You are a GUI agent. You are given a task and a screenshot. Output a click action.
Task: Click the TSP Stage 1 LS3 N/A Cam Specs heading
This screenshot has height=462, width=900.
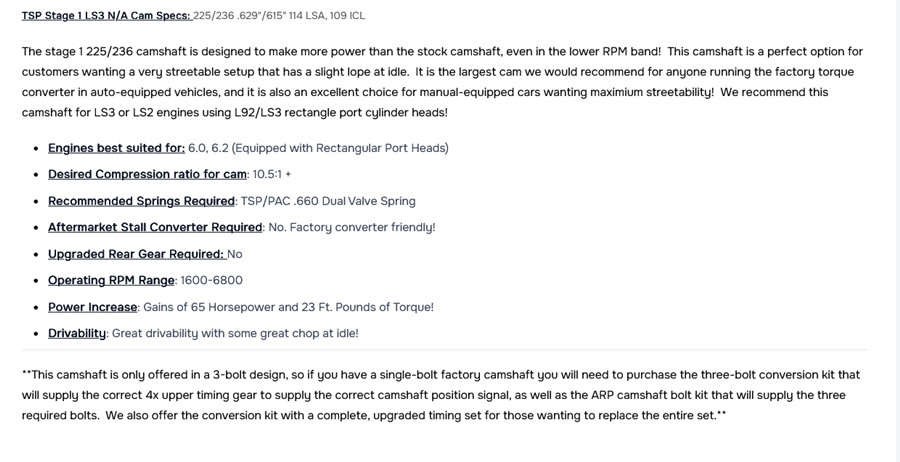pos(106,15)
